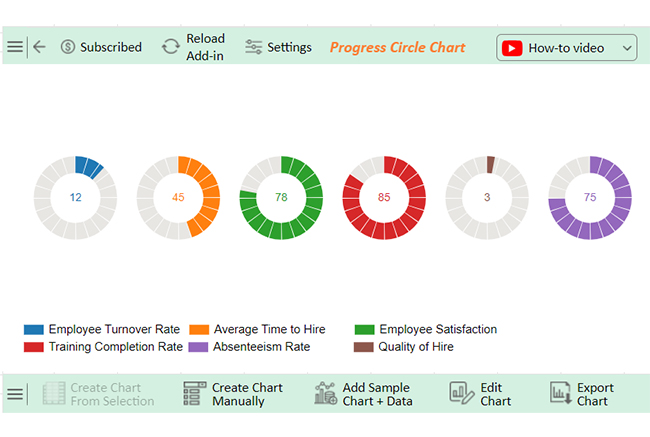Click the brown Quality of Hire swatch

(364, 347)
